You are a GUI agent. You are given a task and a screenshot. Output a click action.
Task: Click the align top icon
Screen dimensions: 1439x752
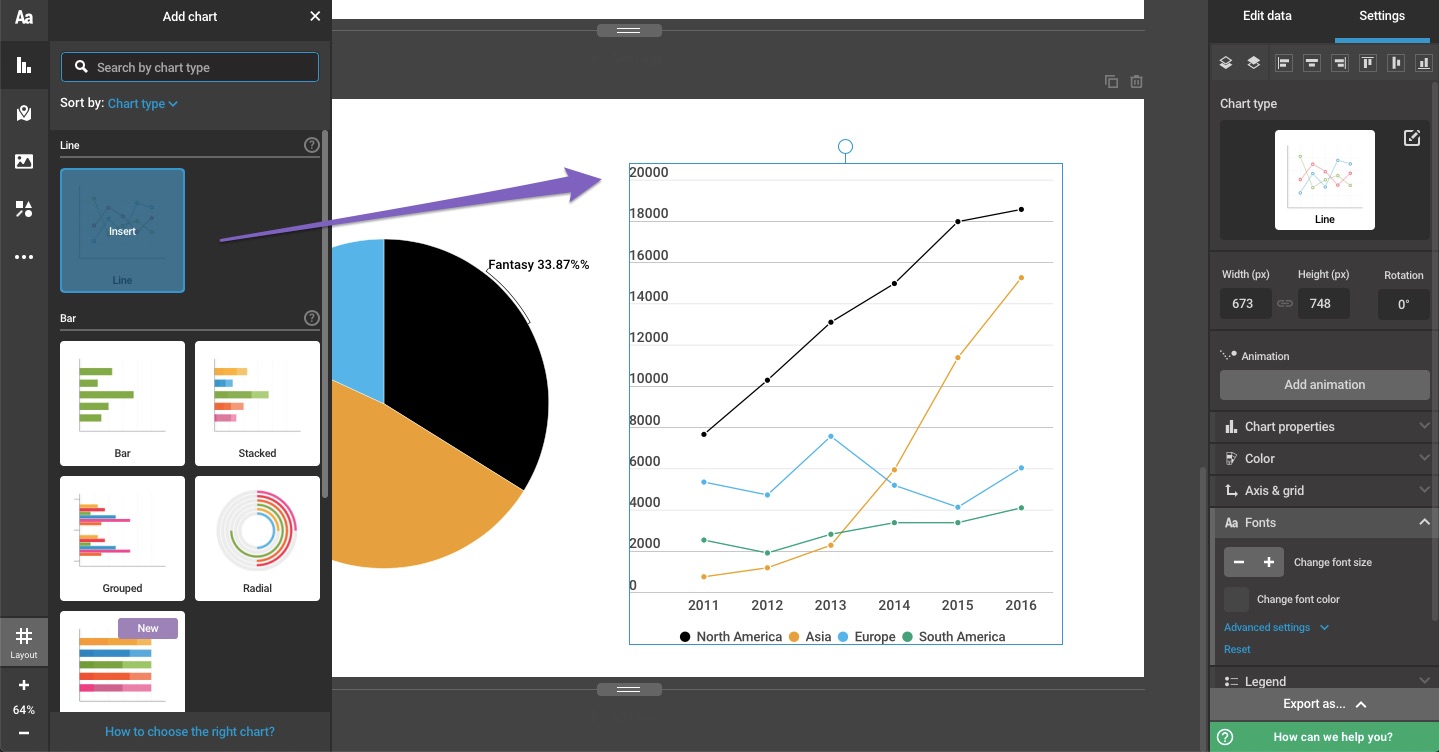pos(1368,63)
